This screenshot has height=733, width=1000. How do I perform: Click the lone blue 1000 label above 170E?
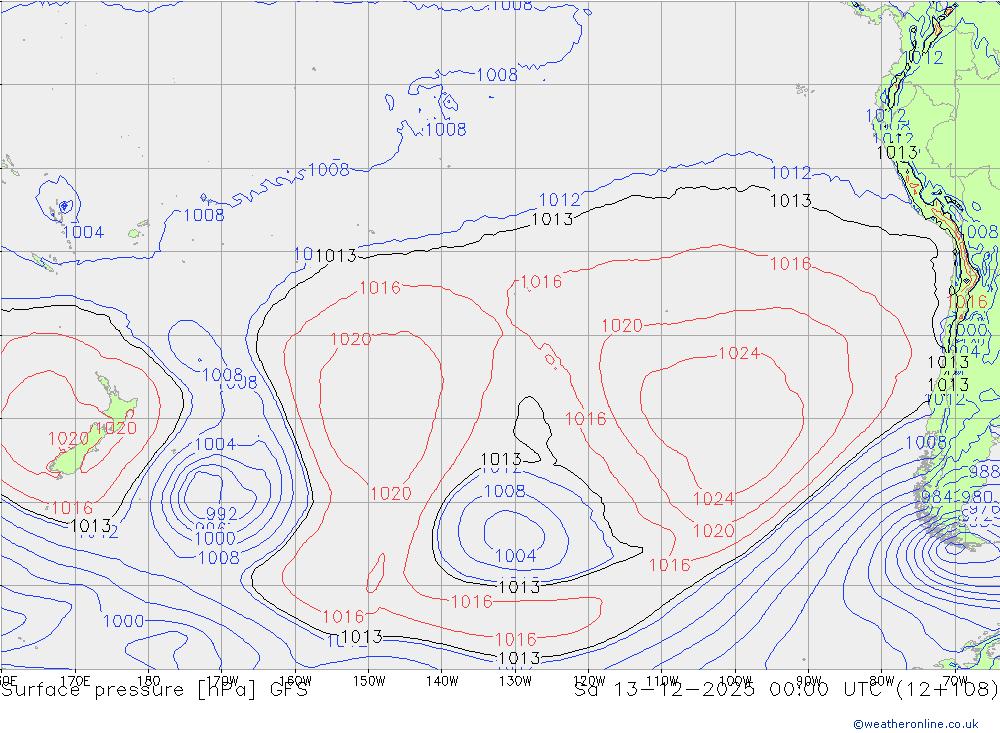click(124, 621)
